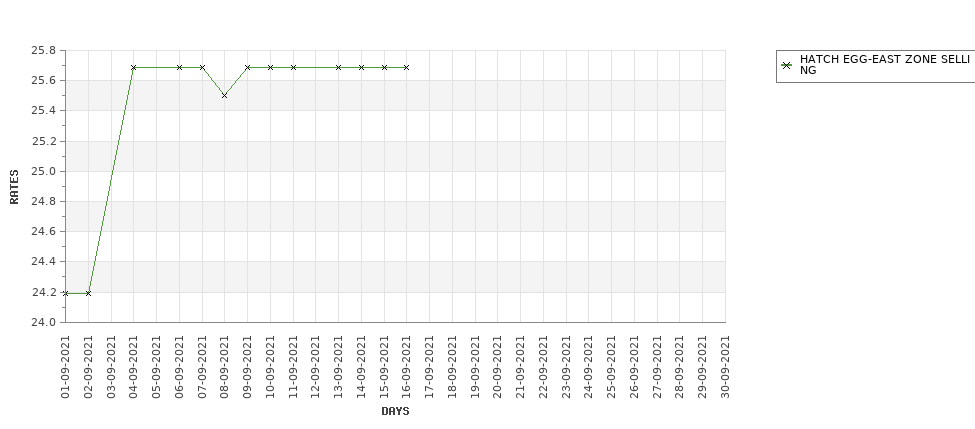
Task: Click the 25.0 y-axis tick label
Action: click(x=43, y=171)
